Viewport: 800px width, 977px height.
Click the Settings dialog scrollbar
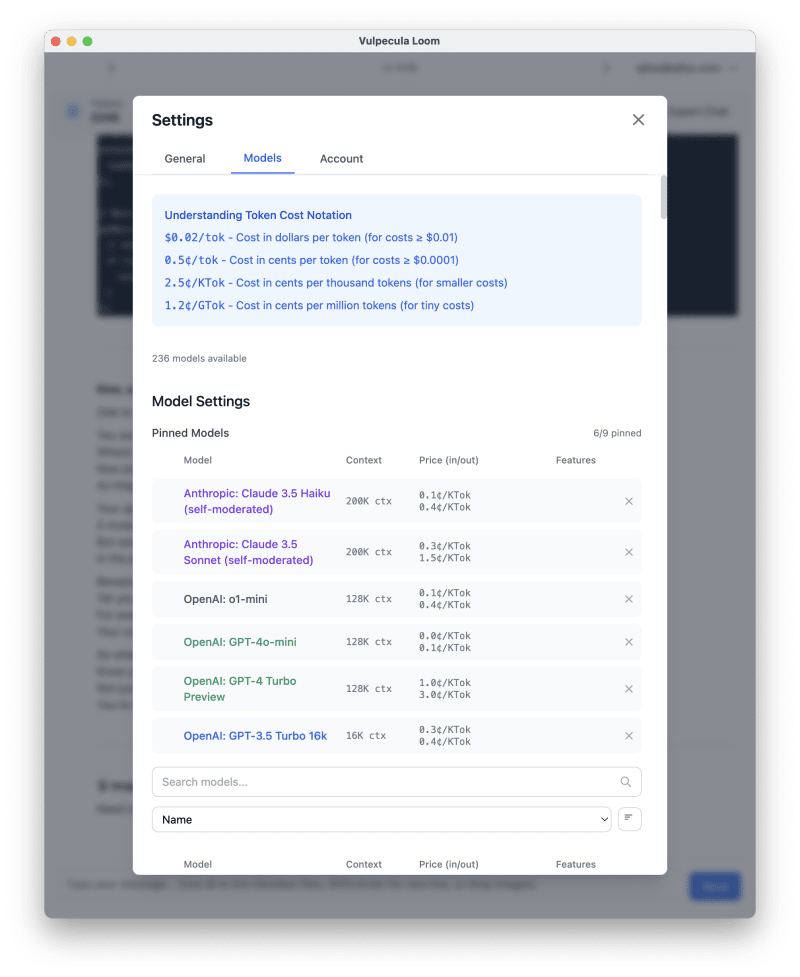664,197
